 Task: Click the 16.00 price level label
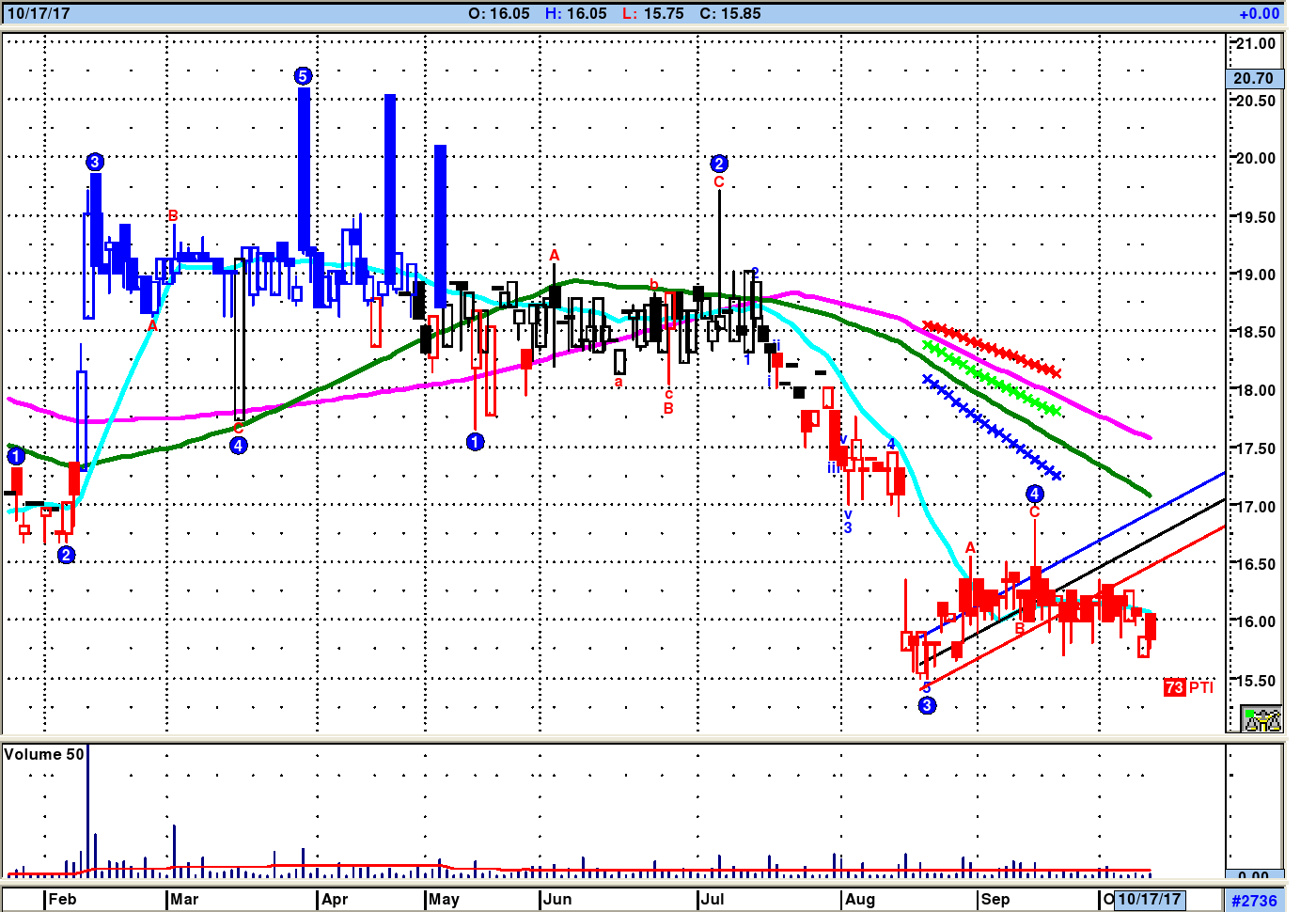tap(1256, 621)
